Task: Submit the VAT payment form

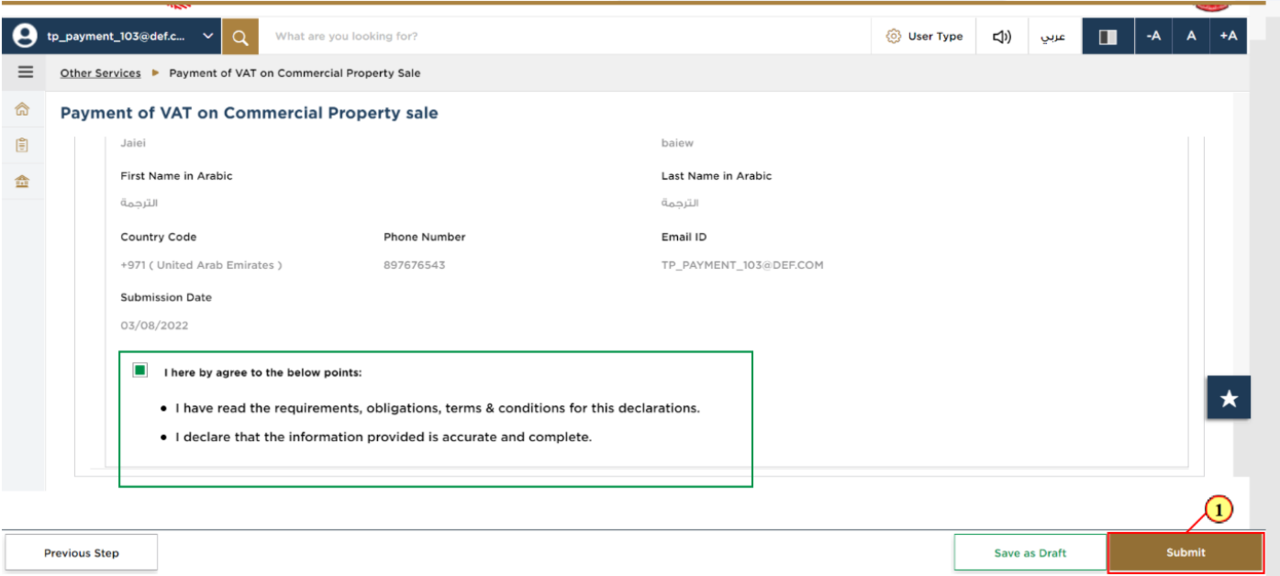Action: tap(1186, 552)
